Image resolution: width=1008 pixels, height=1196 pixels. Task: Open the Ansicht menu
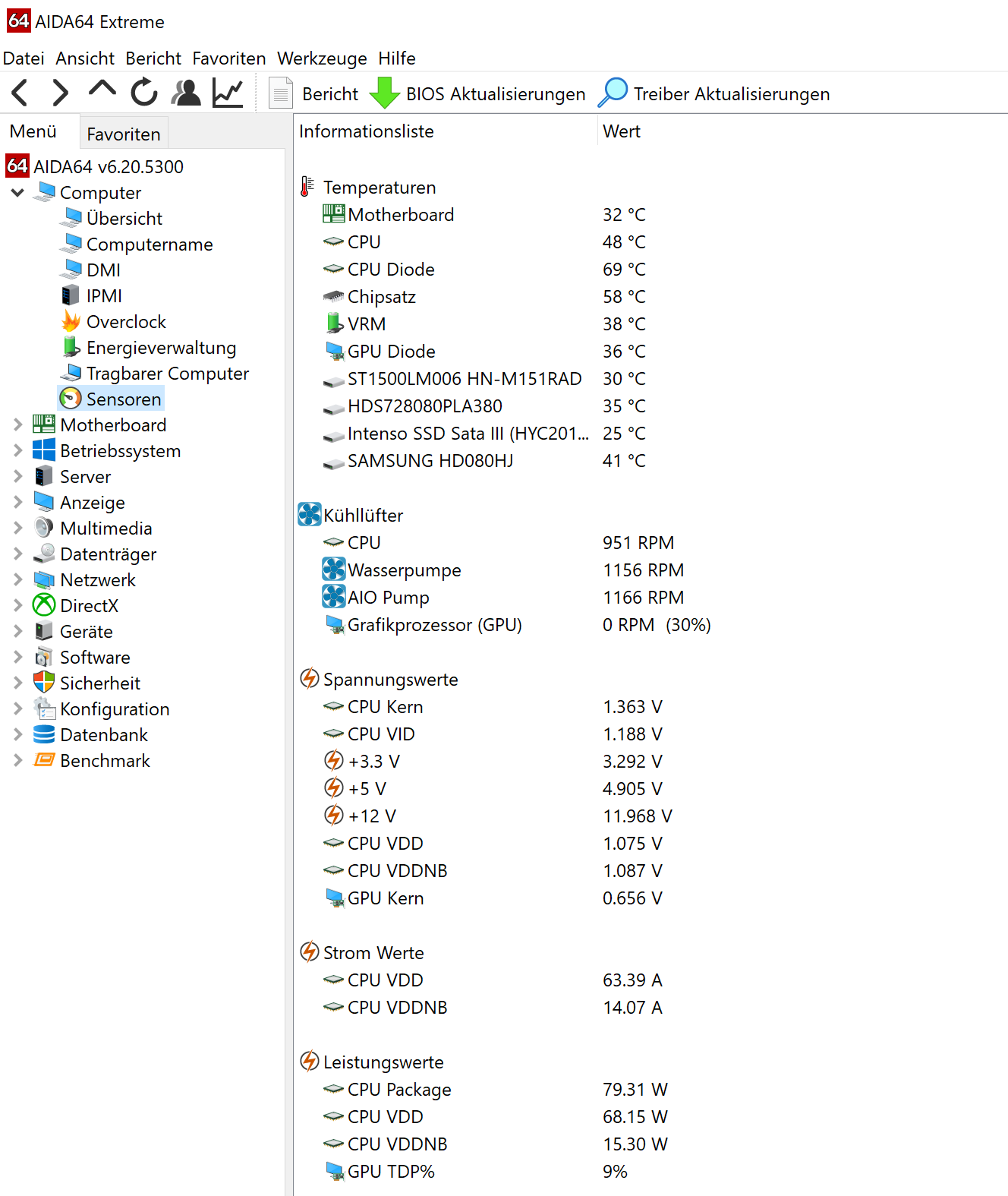pos(85,58)
